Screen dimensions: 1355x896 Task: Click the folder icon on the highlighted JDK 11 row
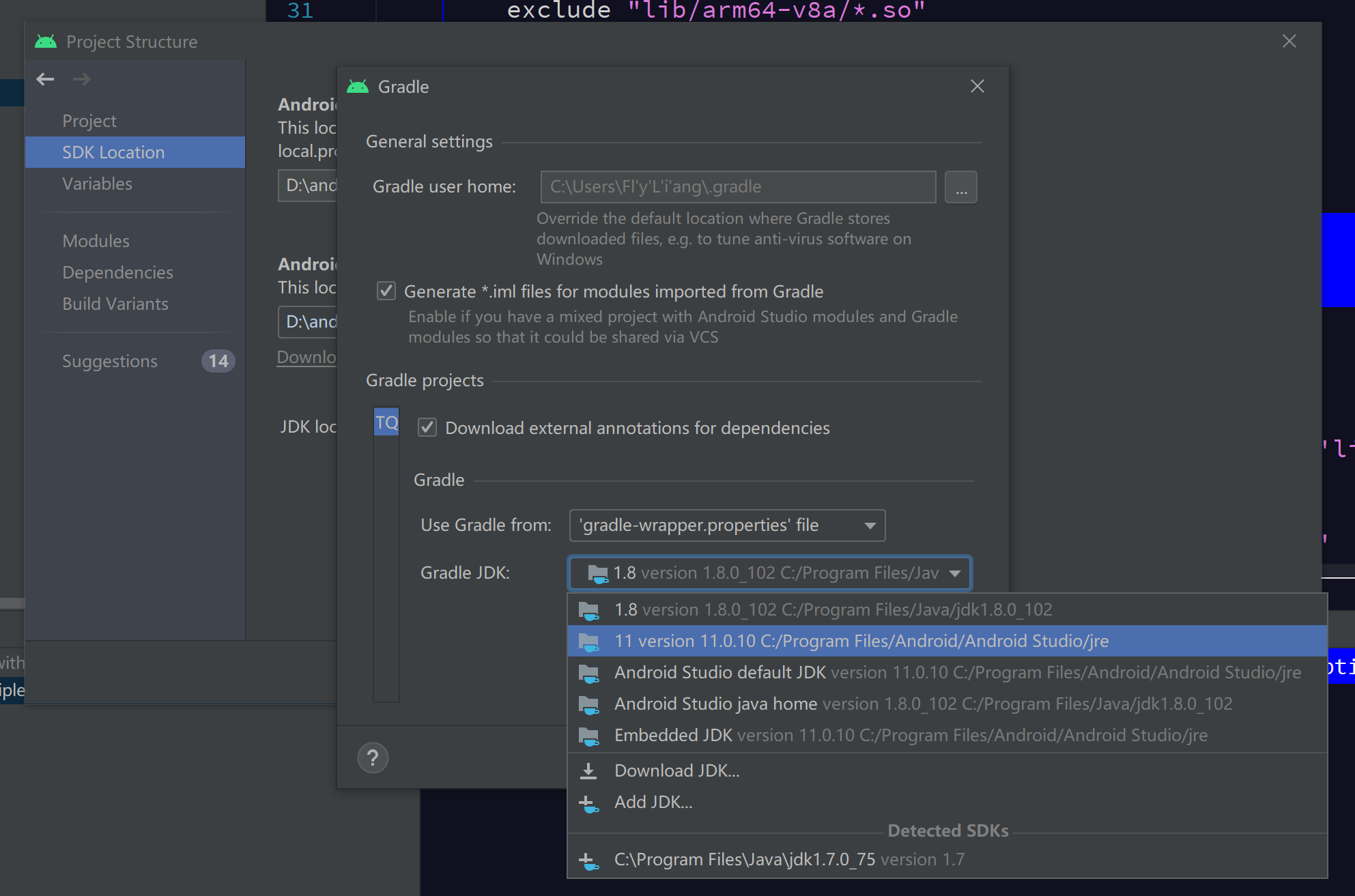pos(589,641)
